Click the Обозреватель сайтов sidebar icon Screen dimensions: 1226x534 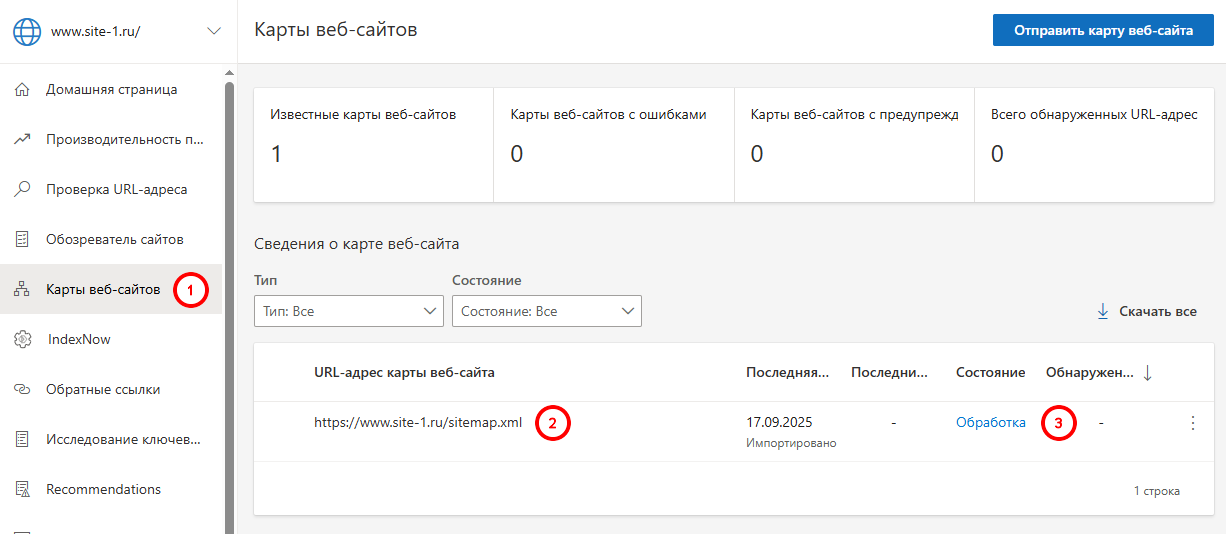point(22,239)
